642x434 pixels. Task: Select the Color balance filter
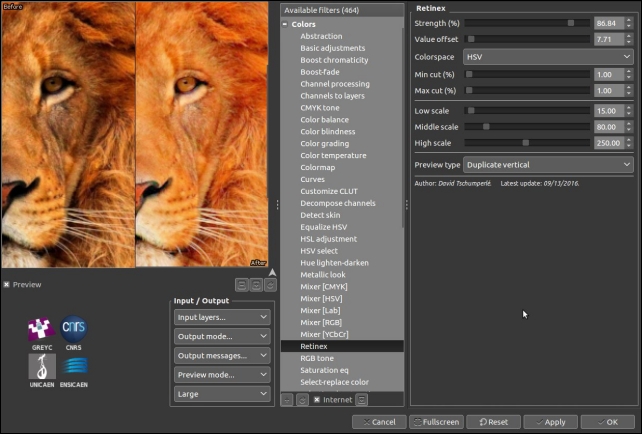(325, 120)
